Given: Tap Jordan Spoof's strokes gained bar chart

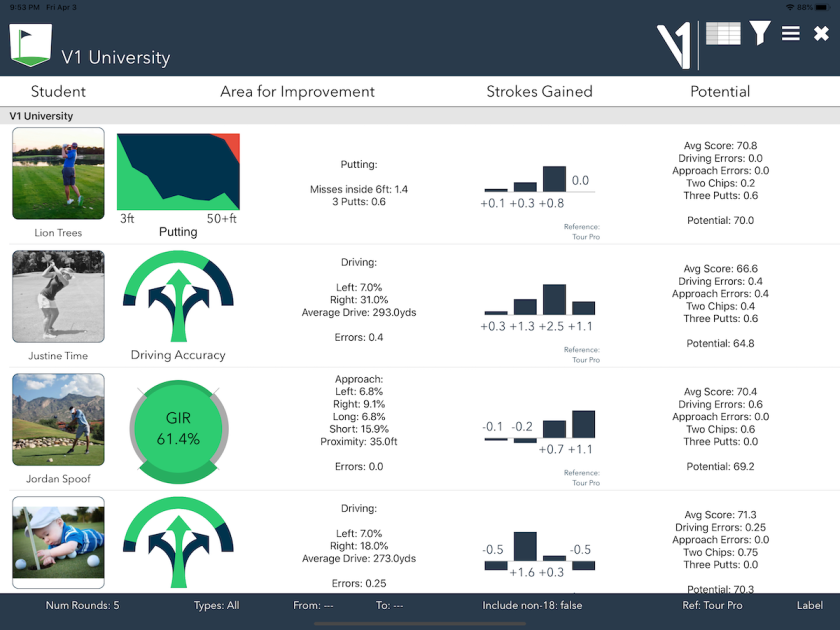Looking at the screenshot, I should (539, 433).
